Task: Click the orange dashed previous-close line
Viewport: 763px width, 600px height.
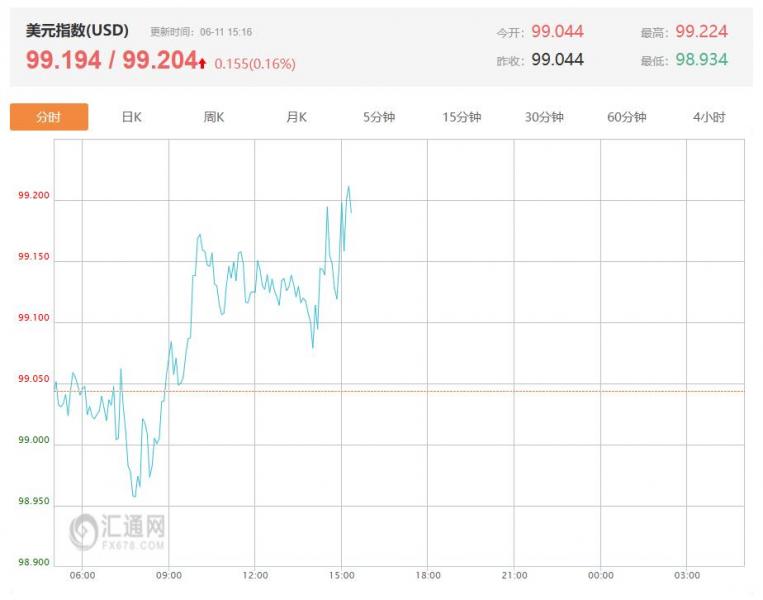Action: coord(399,391)
